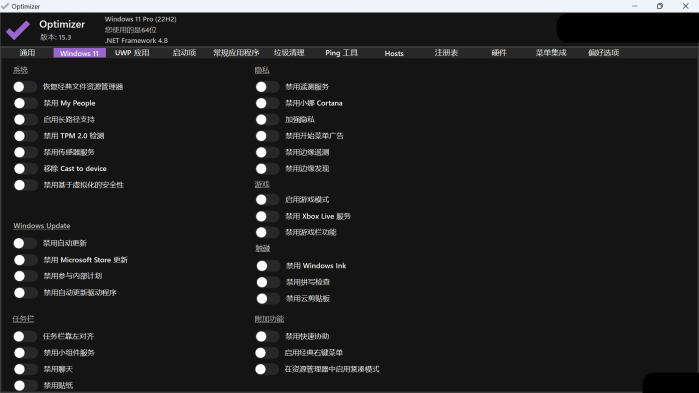Click the 任务栏 section heading

23,319
